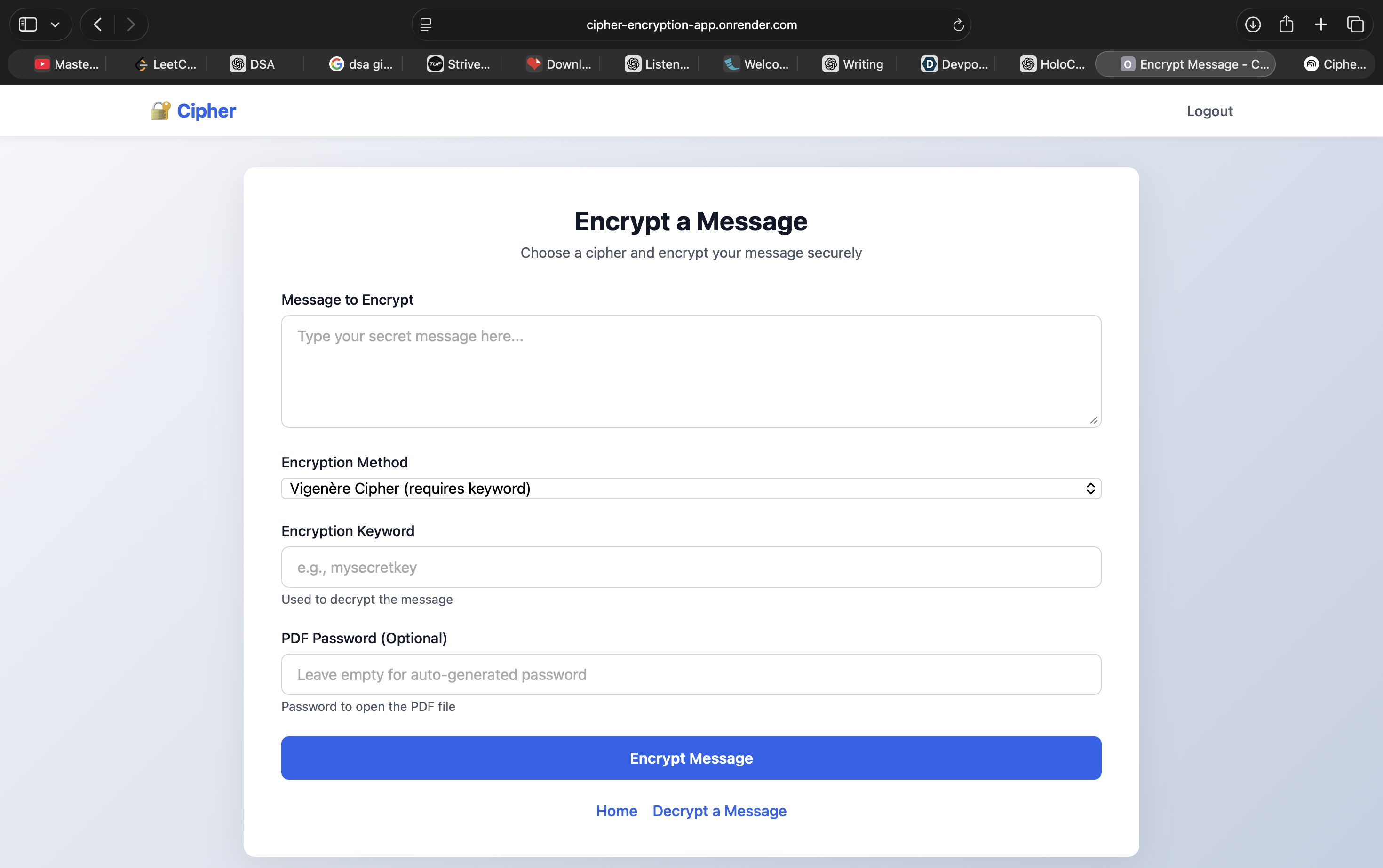This screenshot has height=868, width=1383.
Task: Click the Share icon in the toolbar
Action: 1287,24
